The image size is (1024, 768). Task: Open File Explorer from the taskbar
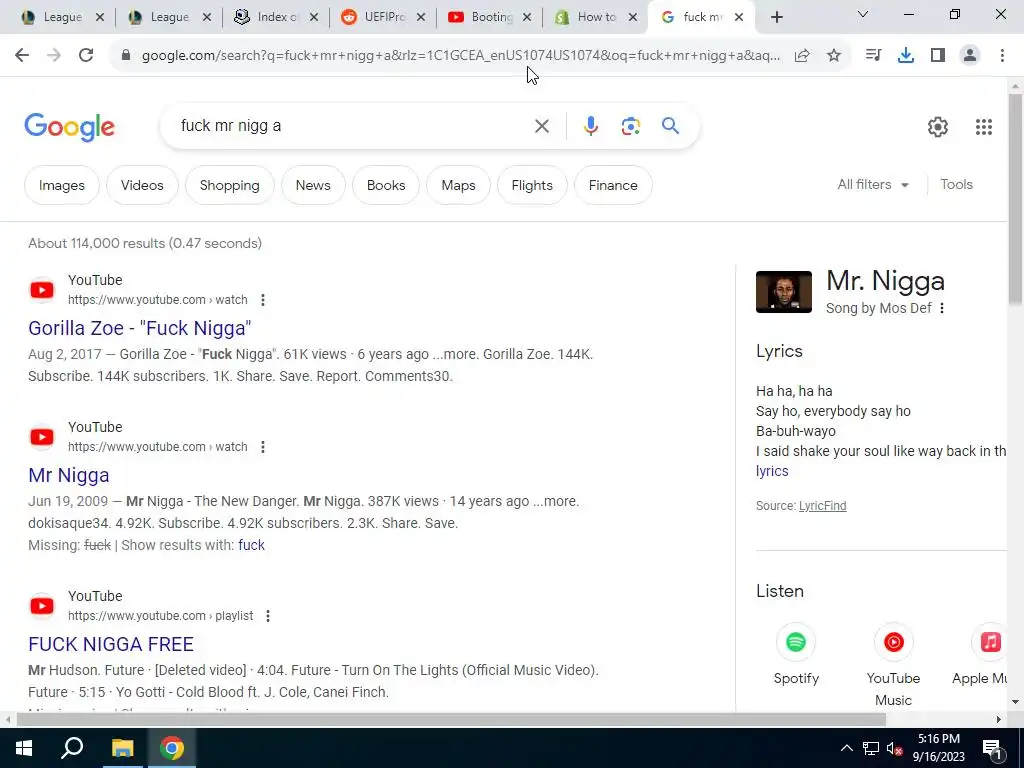(x=122, y=748)
